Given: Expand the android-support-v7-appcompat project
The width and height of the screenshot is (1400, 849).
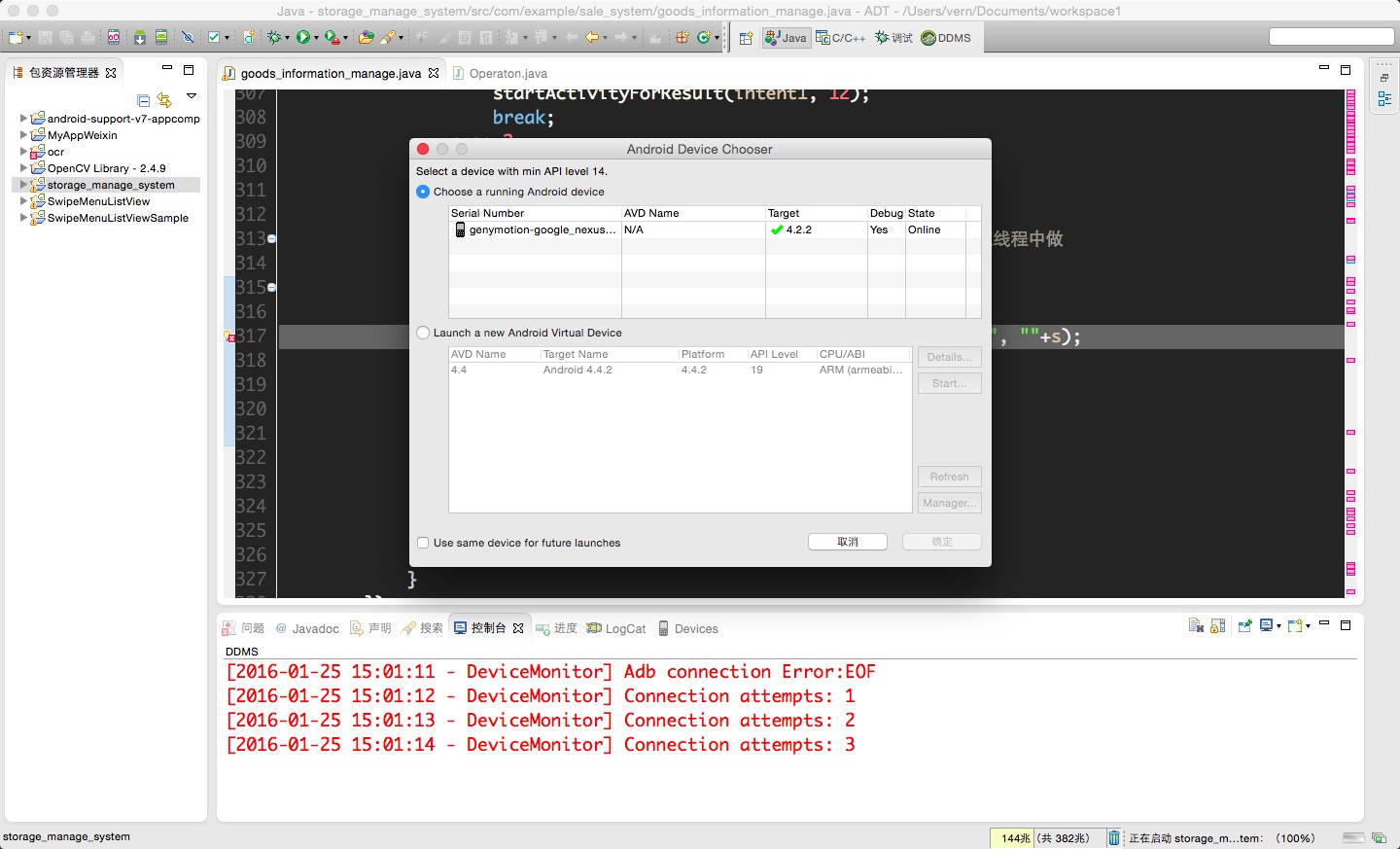Looking at the screenshot, I should coord(23,119).
